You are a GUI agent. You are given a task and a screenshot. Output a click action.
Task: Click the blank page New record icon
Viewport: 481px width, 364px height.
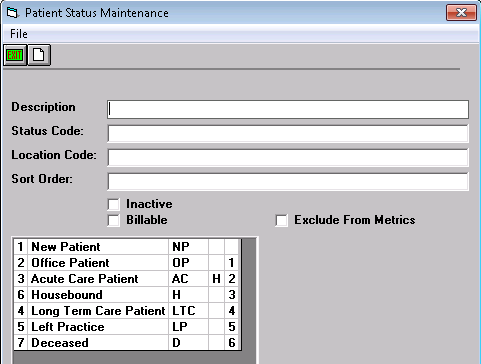click(x=39, y=55)
